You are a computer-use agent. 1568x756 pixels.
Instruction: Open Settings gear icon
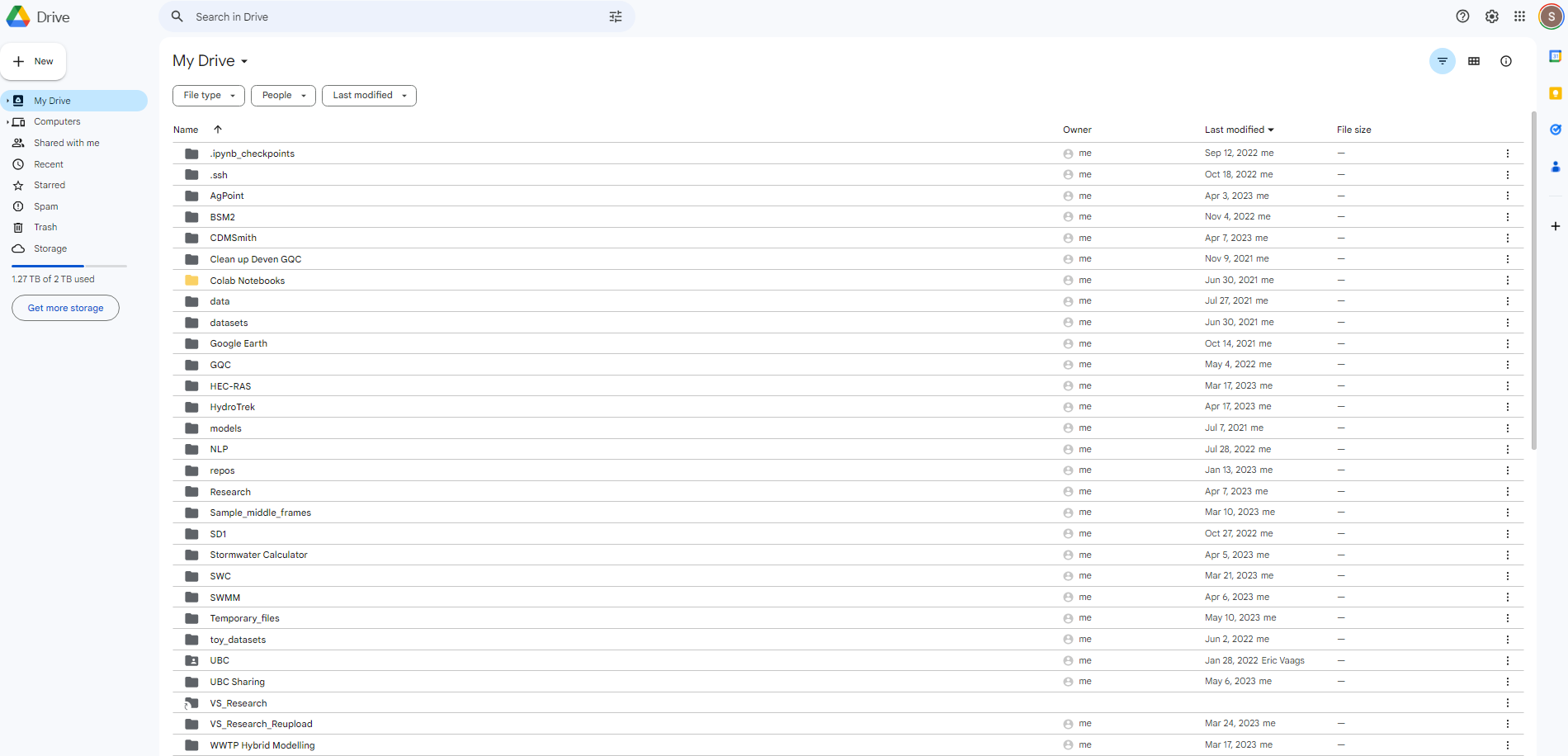[1492, 17]
